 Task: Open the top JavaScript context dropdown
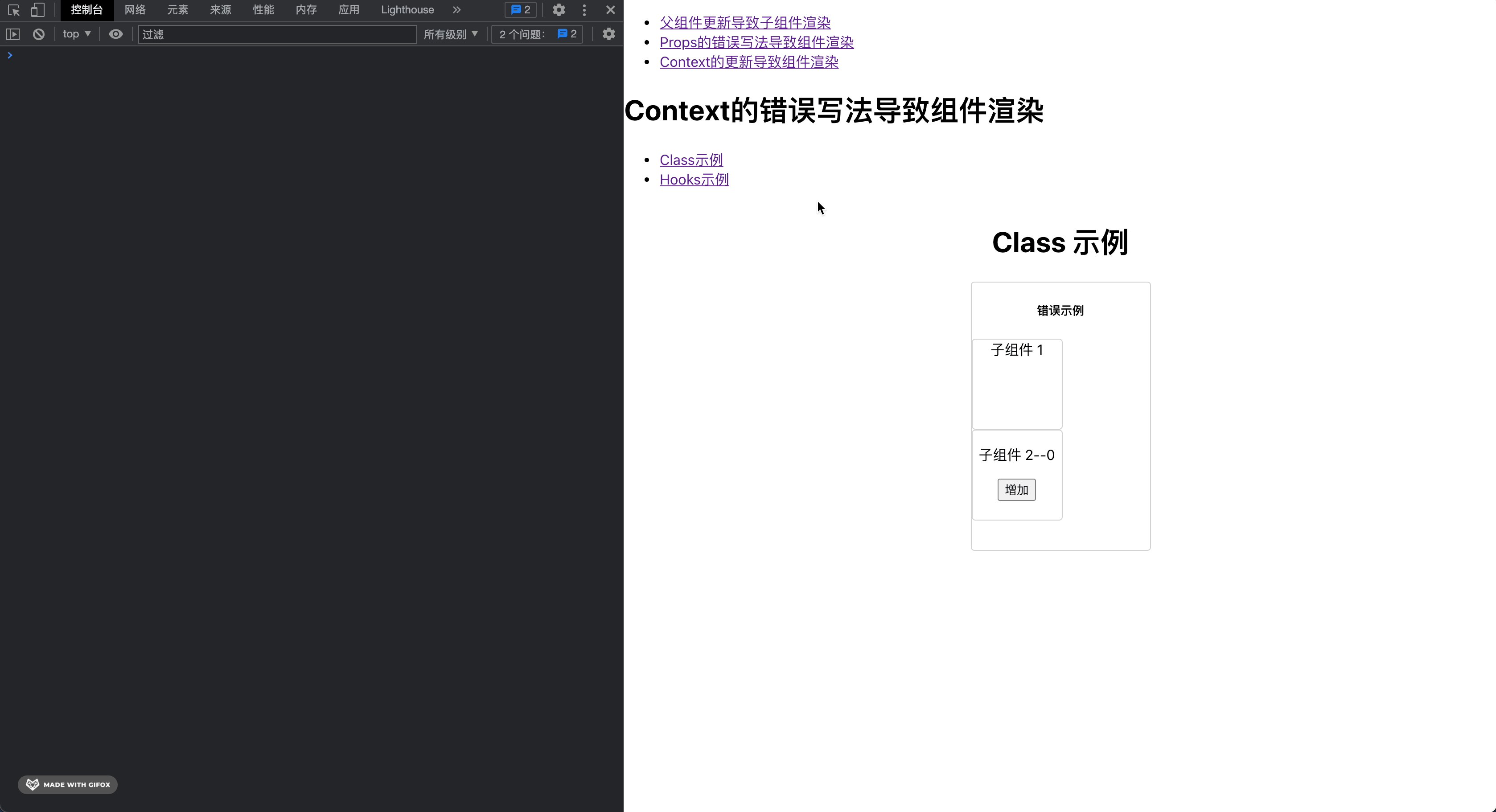pyautogui.click(x=77, y=34)
